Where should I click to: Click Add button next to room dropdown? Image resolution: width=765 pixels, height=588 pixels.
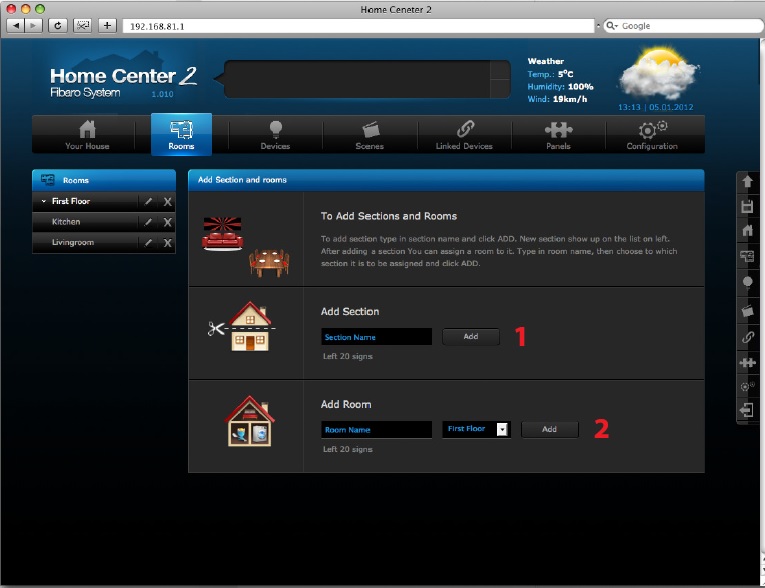click(x=549, y=429)
